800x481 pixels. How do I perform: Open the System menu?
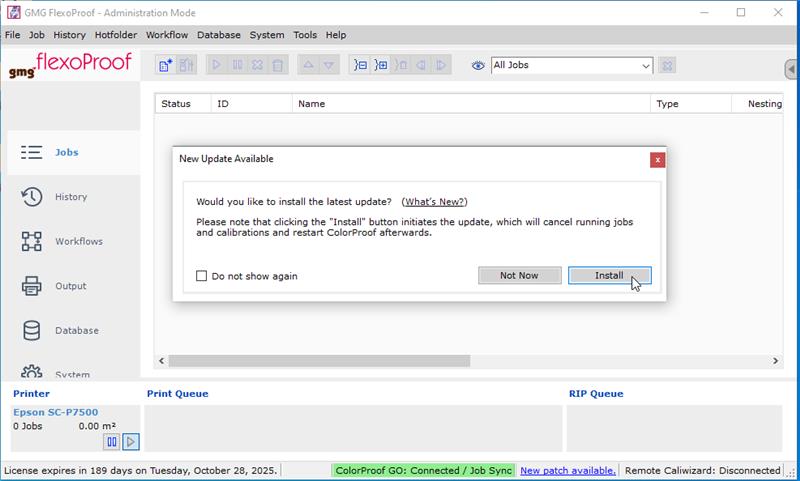[x=267, y=35]
